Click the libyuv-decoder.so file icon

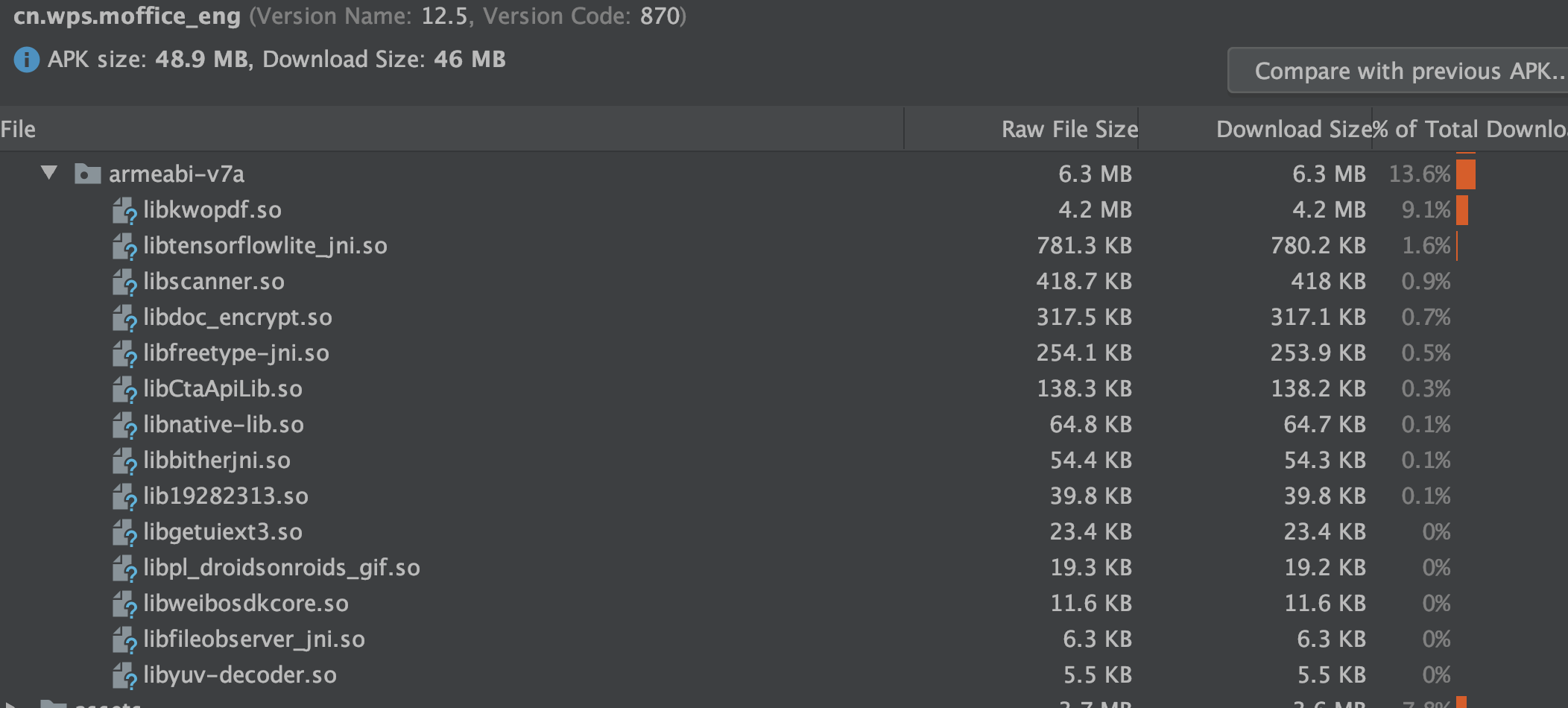click(124, 676)
